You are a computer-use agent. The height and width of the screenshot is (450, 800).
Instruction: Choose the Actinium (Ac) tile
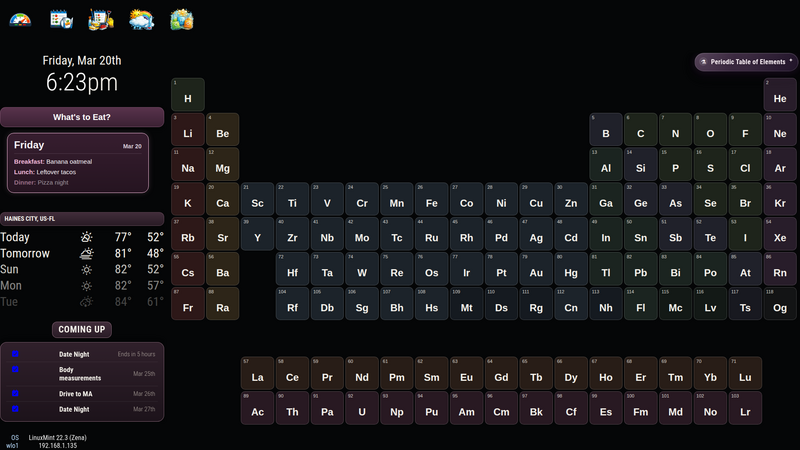click(258, 408)
